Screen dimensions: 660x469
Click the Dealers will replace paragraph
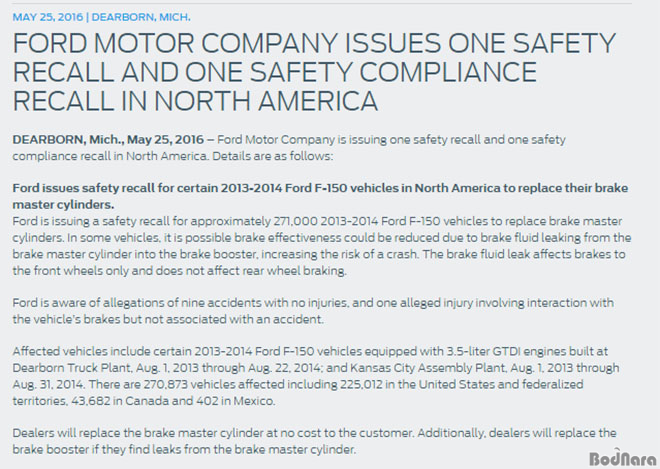[x=314, y=441]
